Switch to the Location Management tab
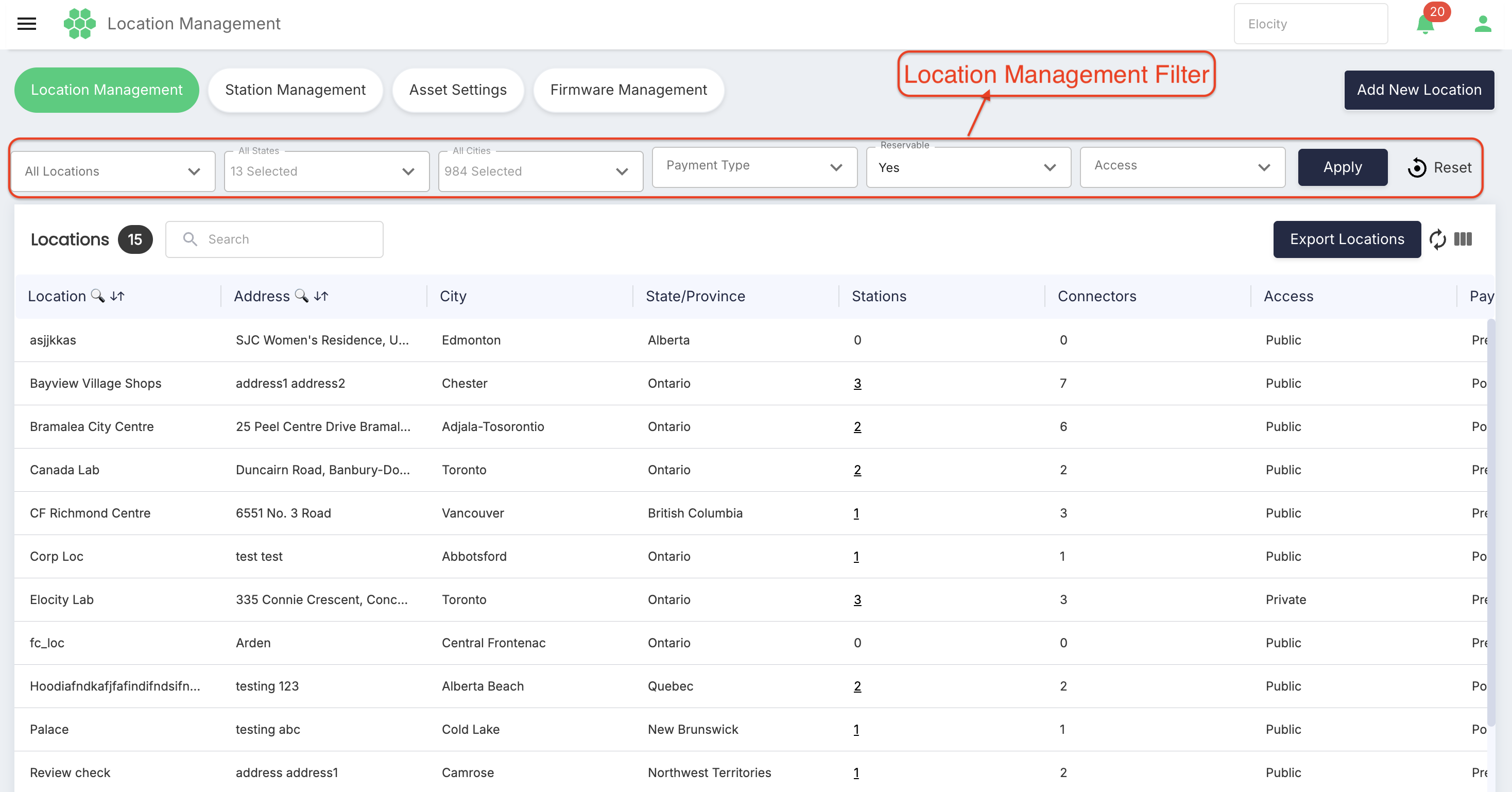 [x=106, y=90]
